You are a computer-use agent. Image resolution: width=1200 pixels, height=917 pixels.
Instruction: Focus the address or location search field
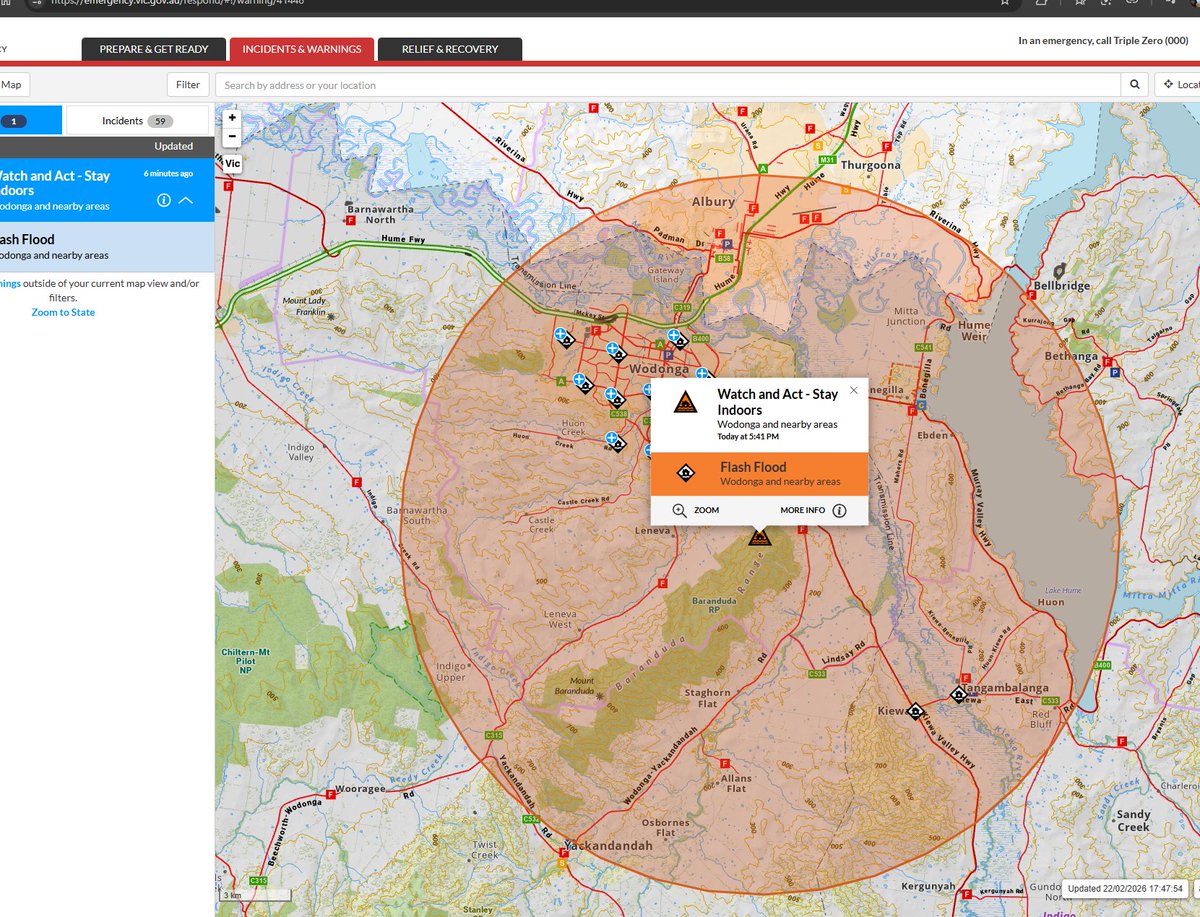[x=668, y=85]
